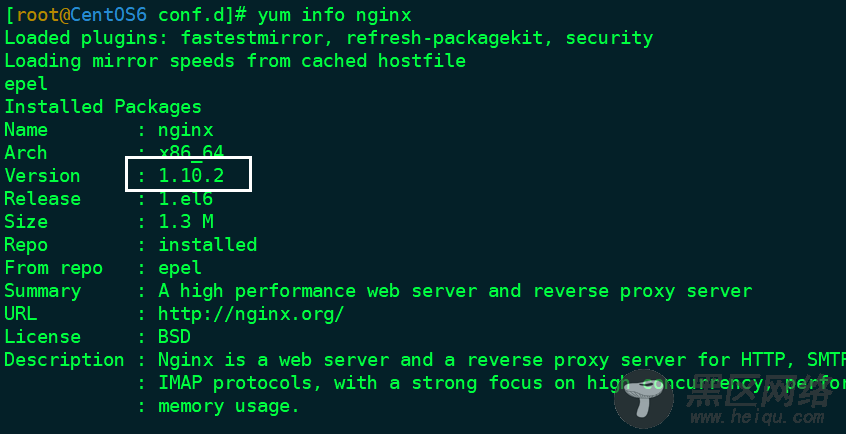Click the 'From repo' epel value

[x=180, y=268]
